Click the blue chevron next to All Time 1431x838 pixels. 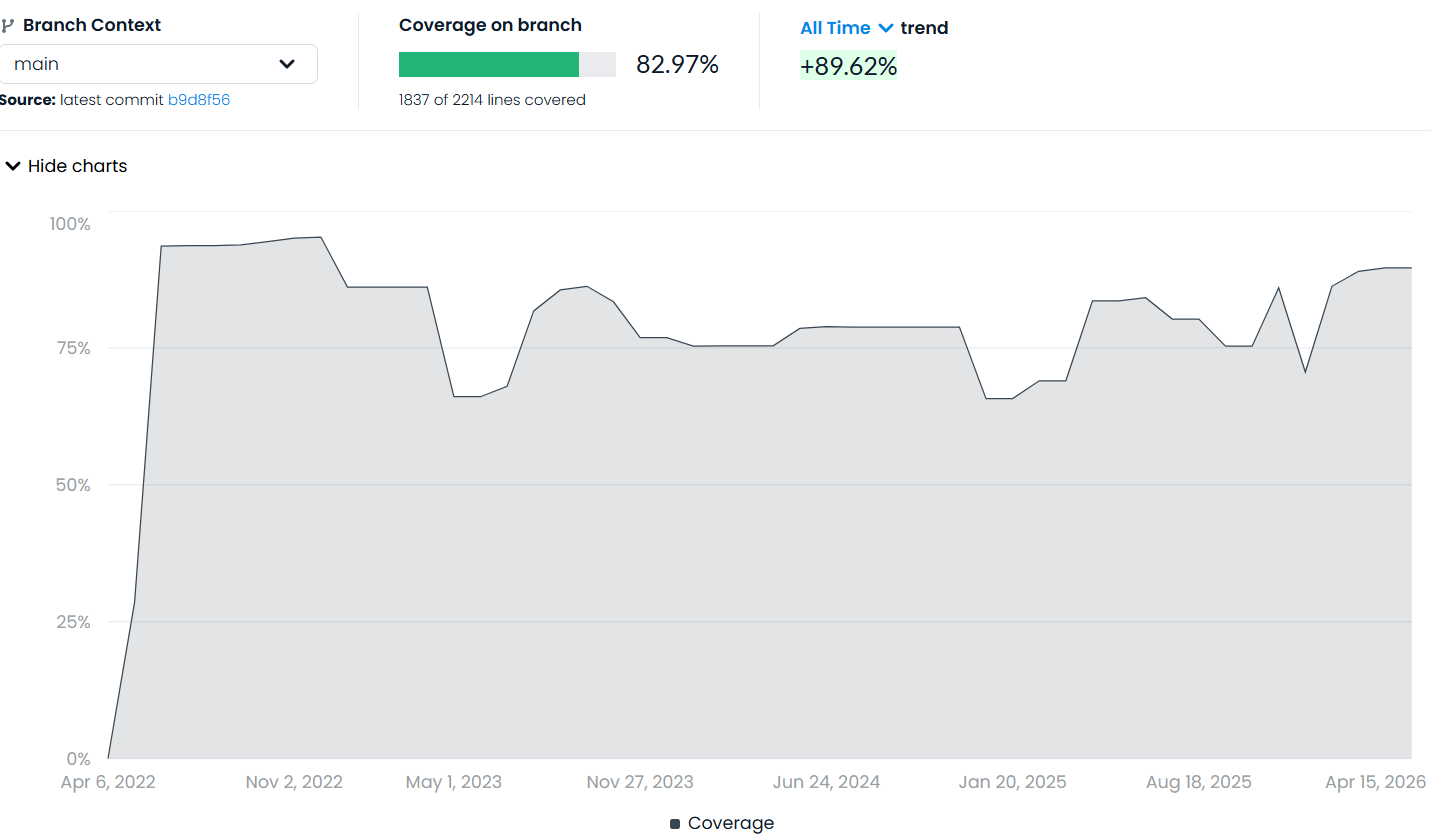click(x=885, y=28)
